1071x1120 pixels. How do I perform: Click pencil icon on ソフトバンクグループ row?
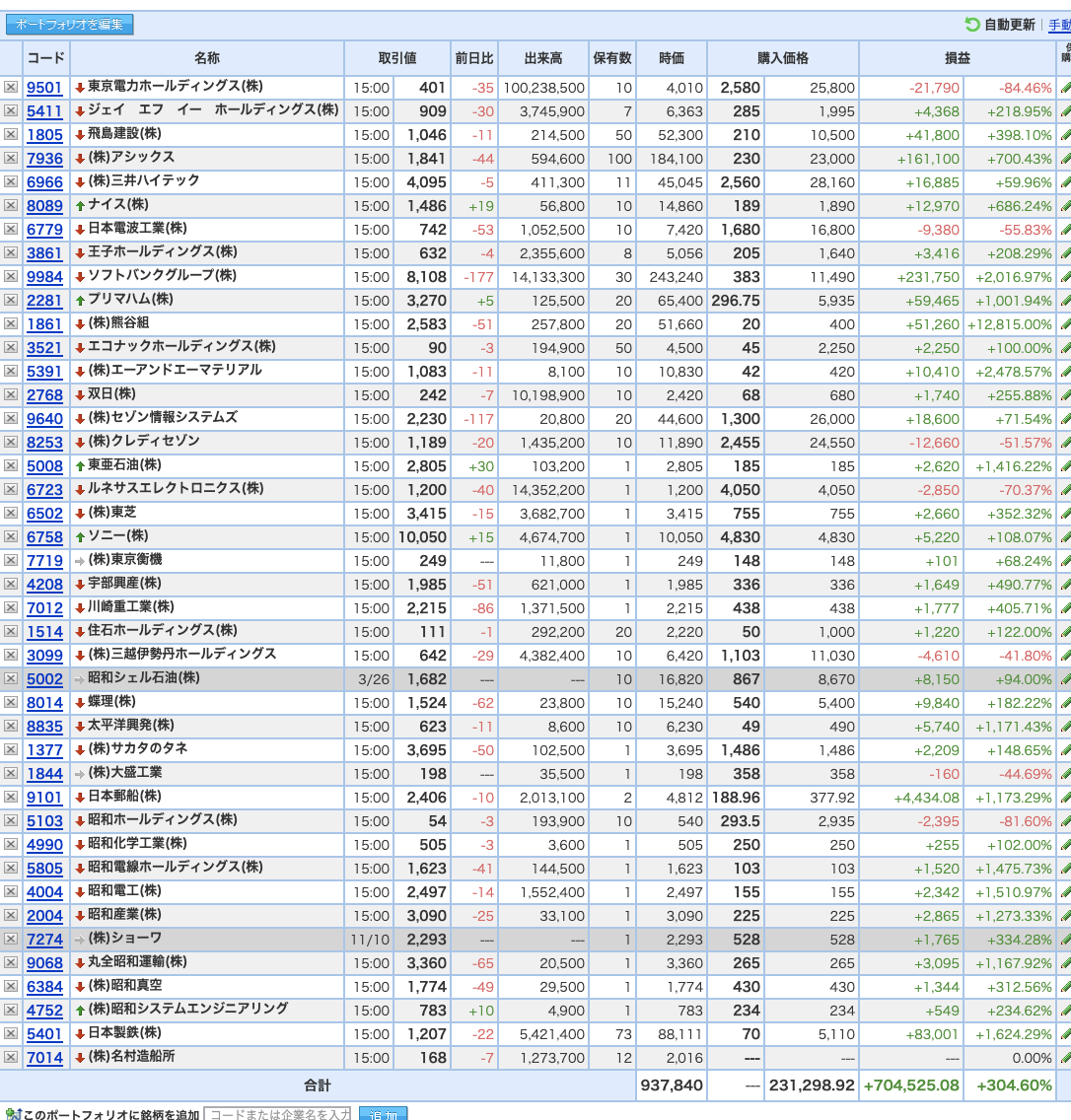tap(1065, 276)
